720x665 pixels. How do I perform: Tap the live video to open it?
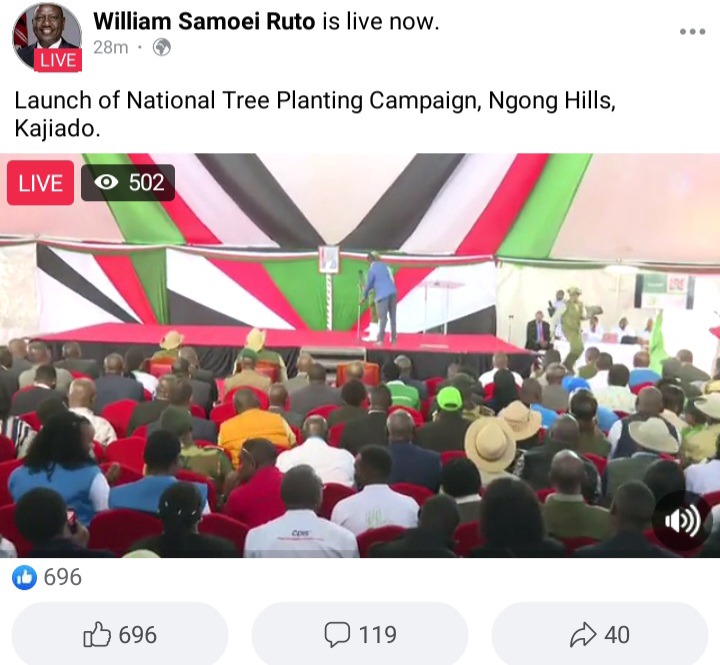360,355
